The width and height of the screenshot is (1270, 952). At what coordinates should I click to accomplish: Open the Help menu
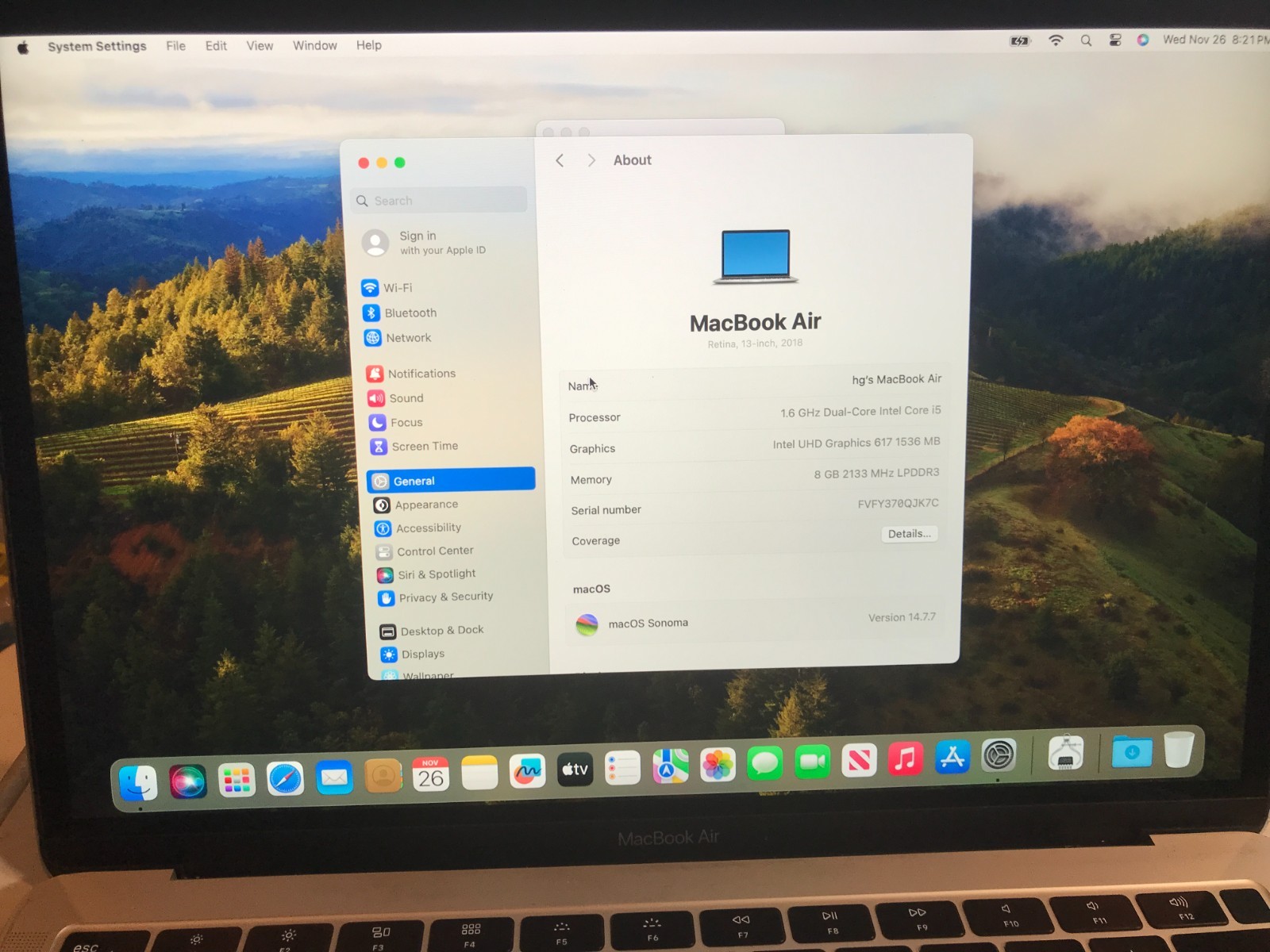pyautogui.click(x=368, y=45)
